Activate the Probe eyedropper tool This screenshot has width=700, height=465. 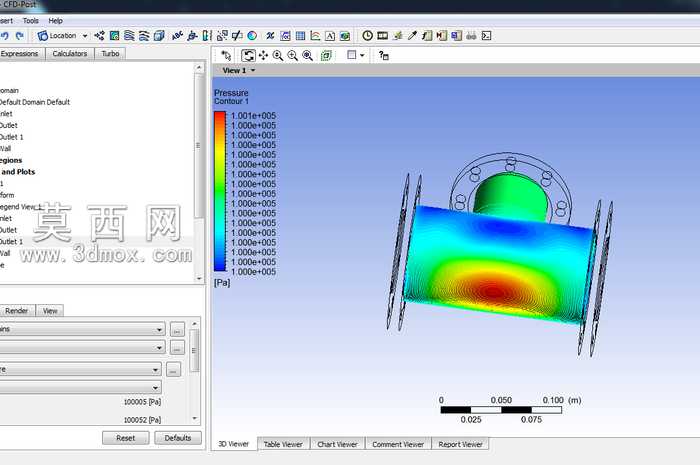point(412,36)
